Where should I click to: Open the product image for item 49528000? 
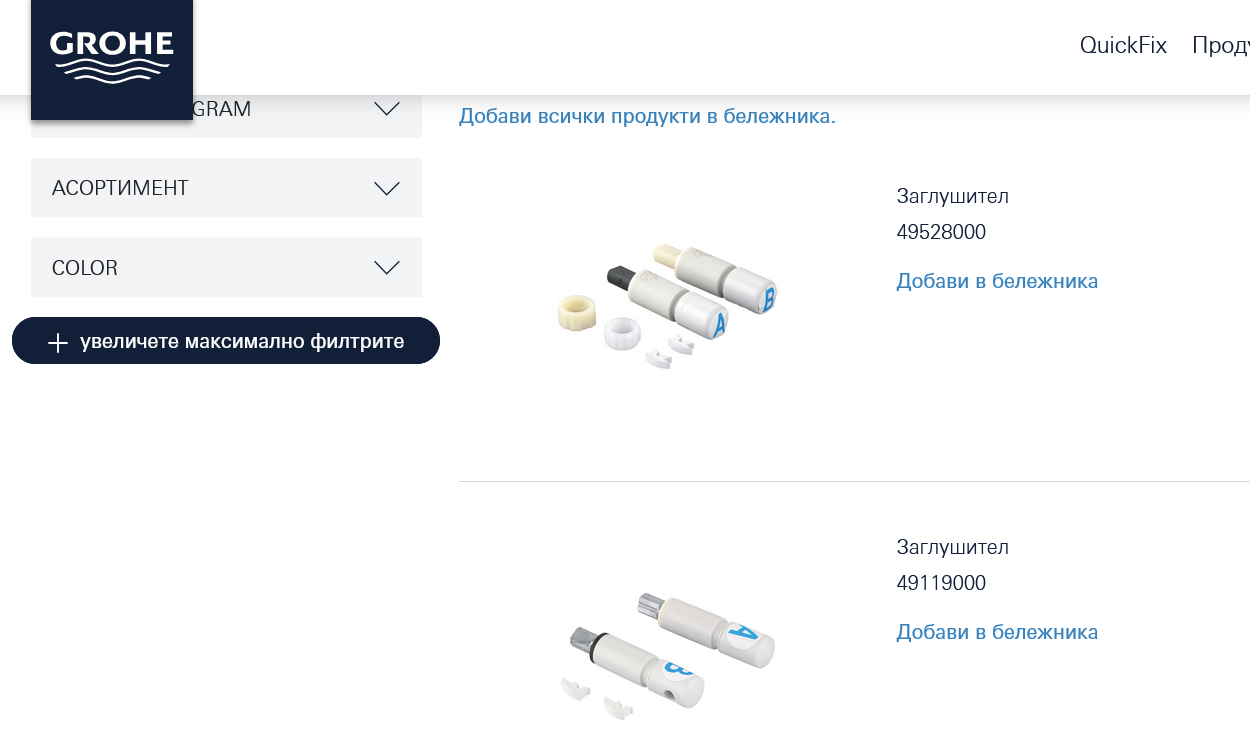coord(666,303)
